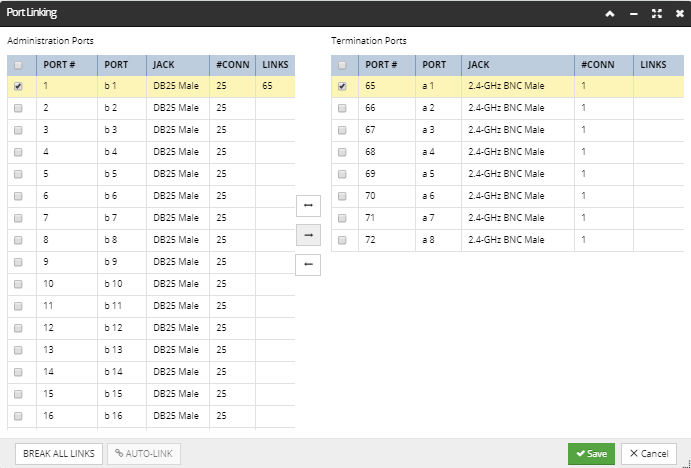
Task: Select port name 'b 4' cell
Action: pyautogui.click(x=122, y=152)
